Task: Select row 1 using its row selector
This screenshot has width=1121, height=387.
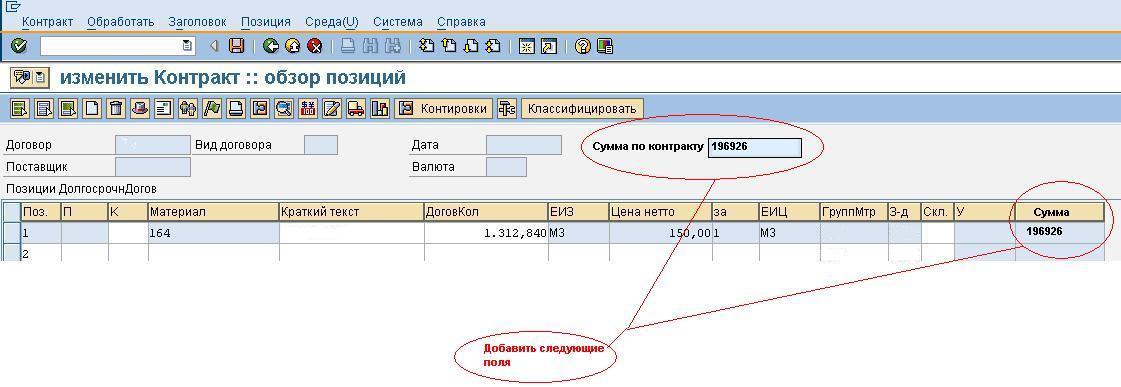Action: point(11,232)
